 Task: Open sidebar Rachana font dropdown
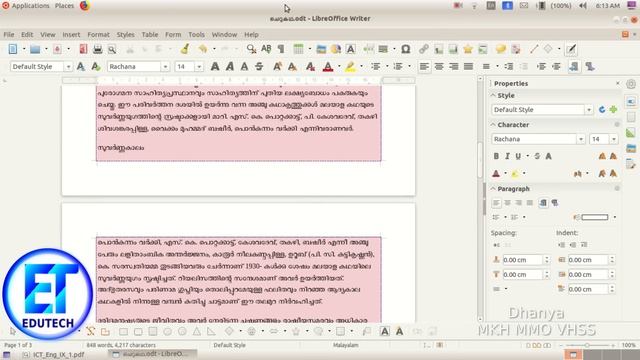coord(581,139)
